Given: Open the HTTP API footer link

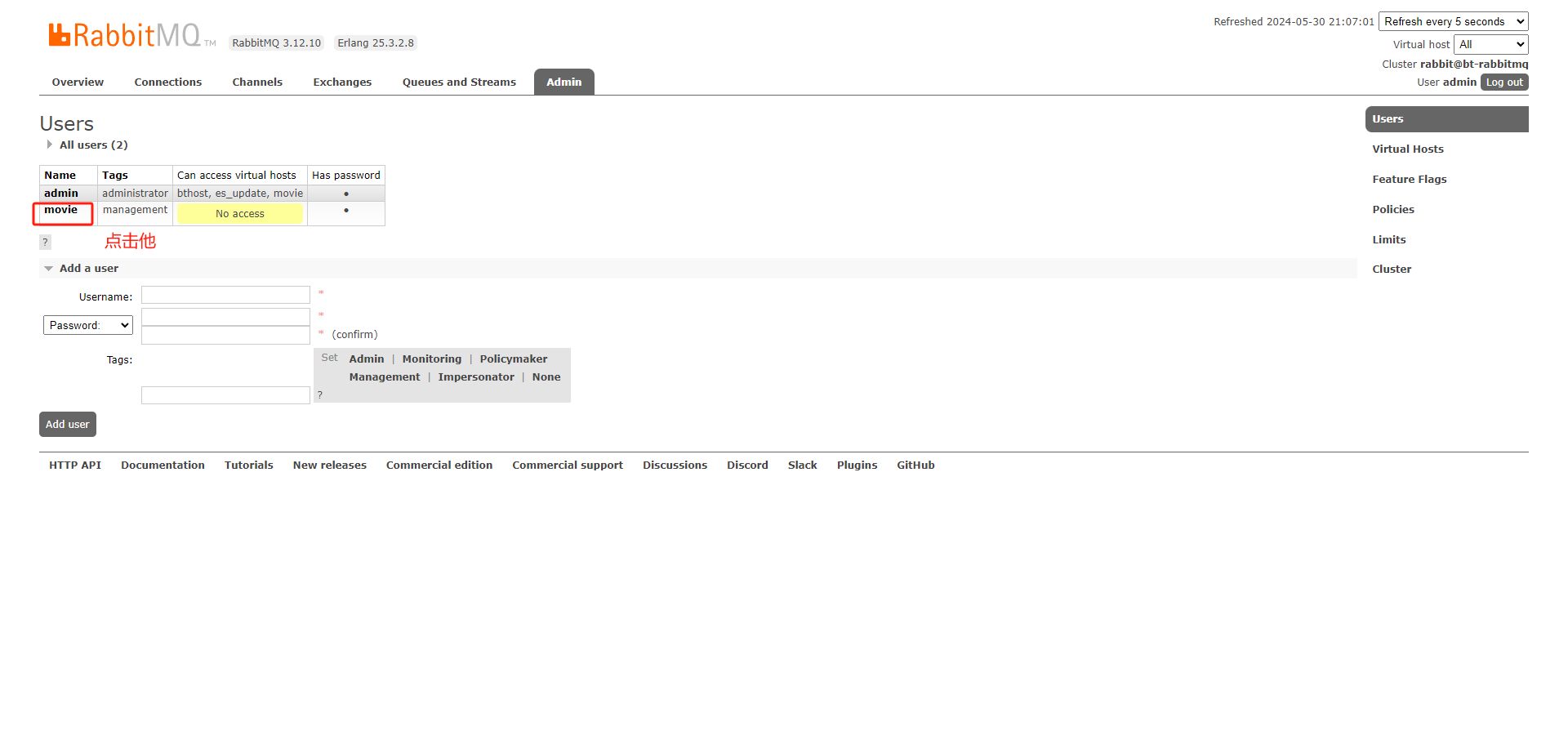Looking at the screenshot, I should coord(74,465).
